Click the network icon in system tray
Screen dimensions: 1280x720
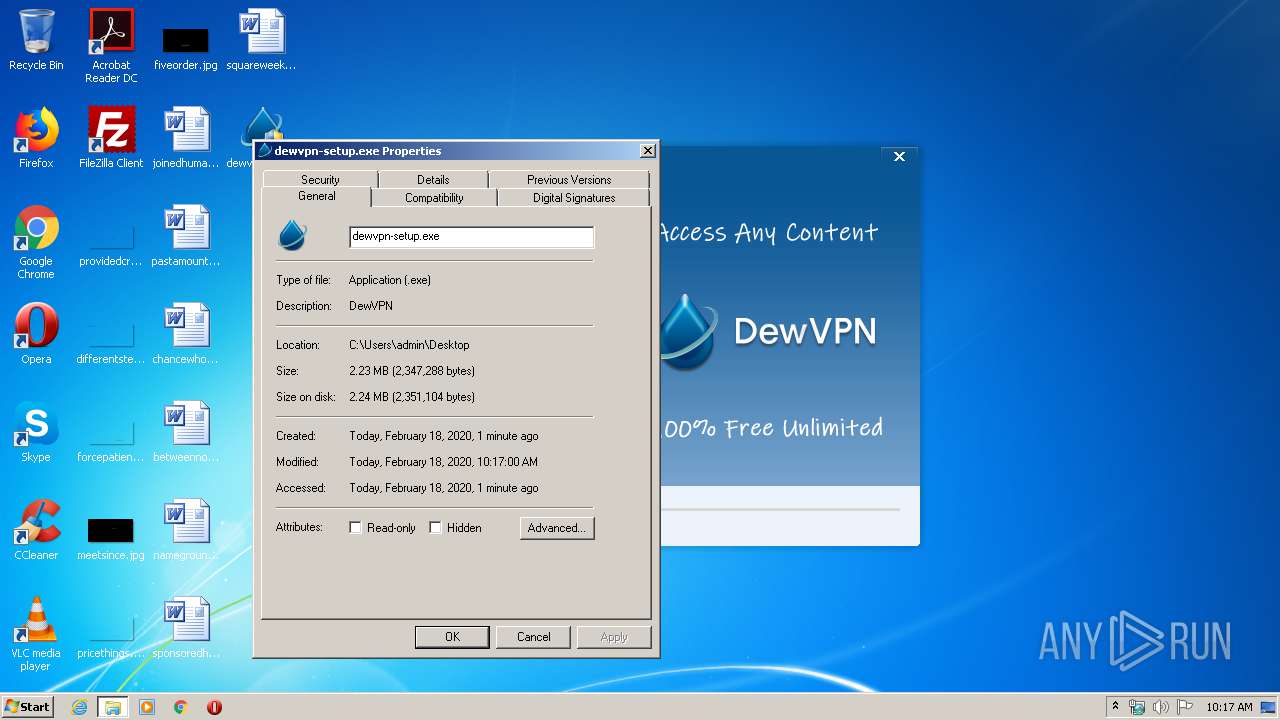[x=1138, y=707]
